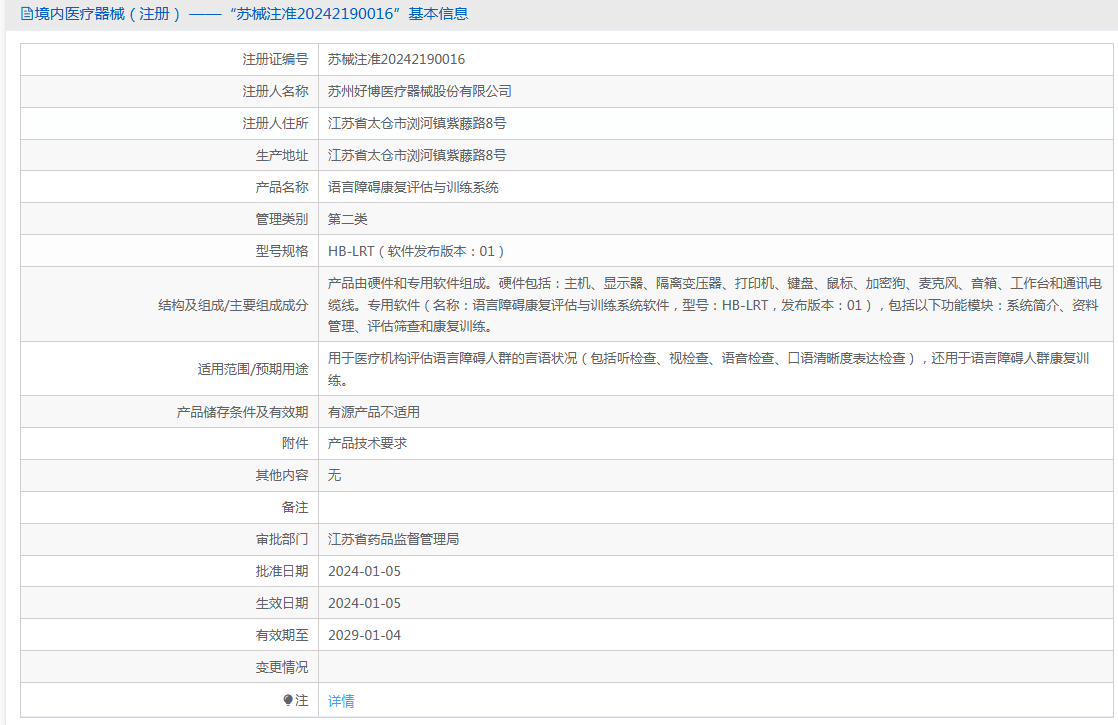Click the address value in 注册人住所 row
This screenshot has height=725, width=1118.
pos(417,123)
